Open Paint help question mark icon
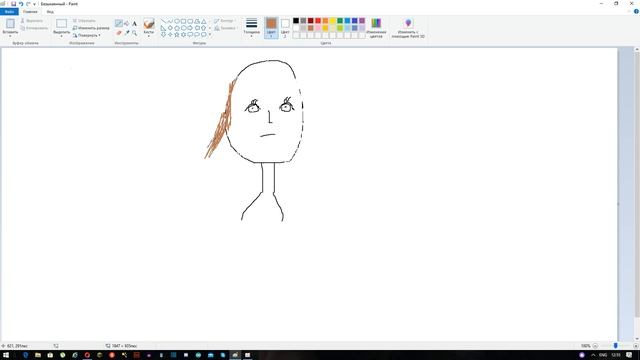 pos(636,11)
